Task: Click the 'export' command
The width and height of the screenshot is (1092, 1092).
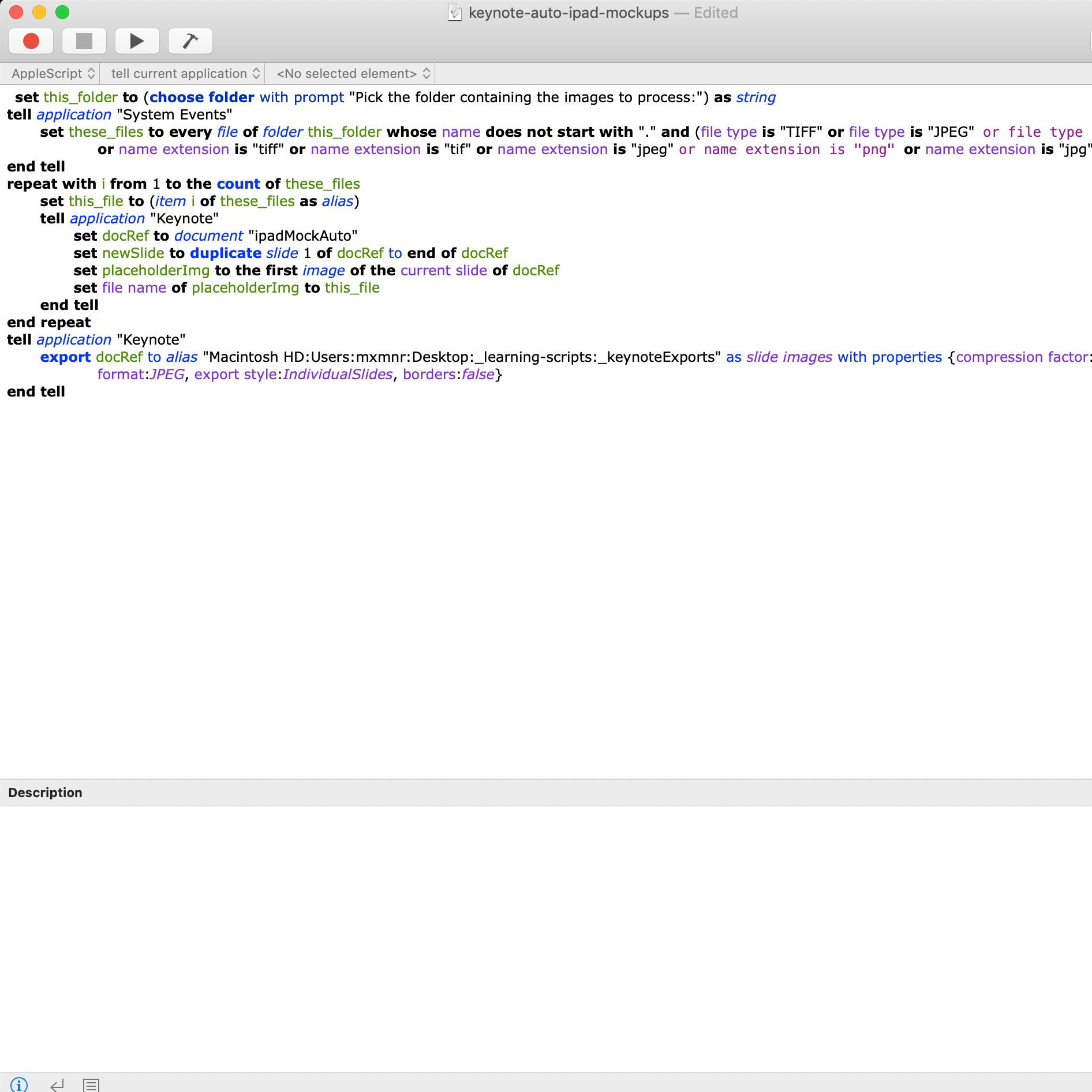Action: pyautogui.click(x=65, y=357)
